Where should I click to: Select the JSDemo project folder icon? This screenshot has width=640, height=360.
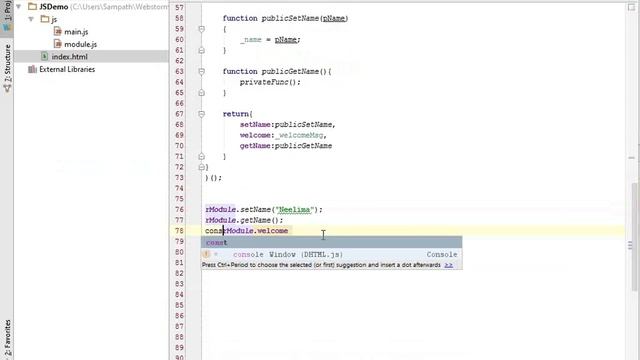(x=32, y=7)
